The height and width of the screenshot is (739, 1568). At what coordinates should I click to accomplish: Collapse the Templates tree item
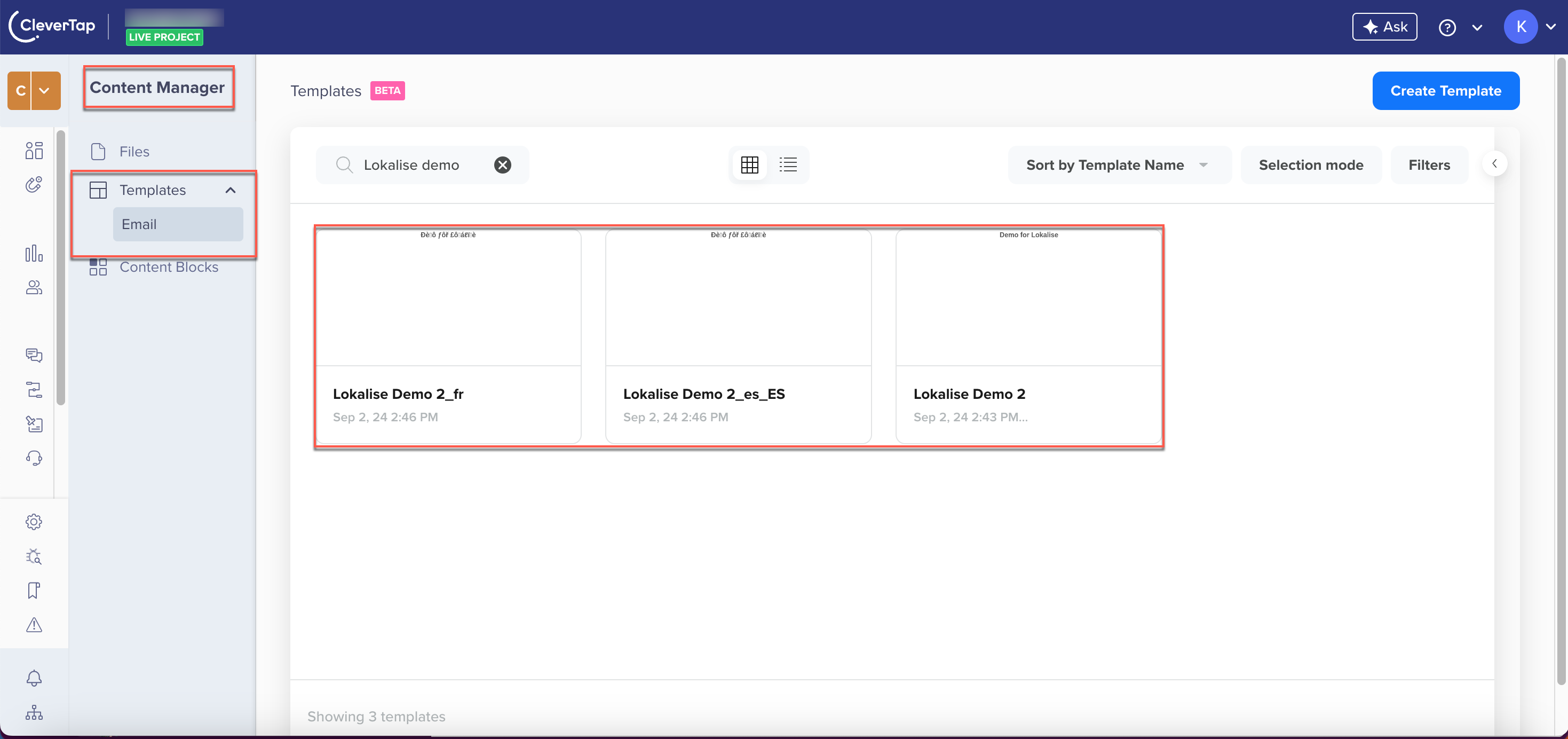pos(229,190)
